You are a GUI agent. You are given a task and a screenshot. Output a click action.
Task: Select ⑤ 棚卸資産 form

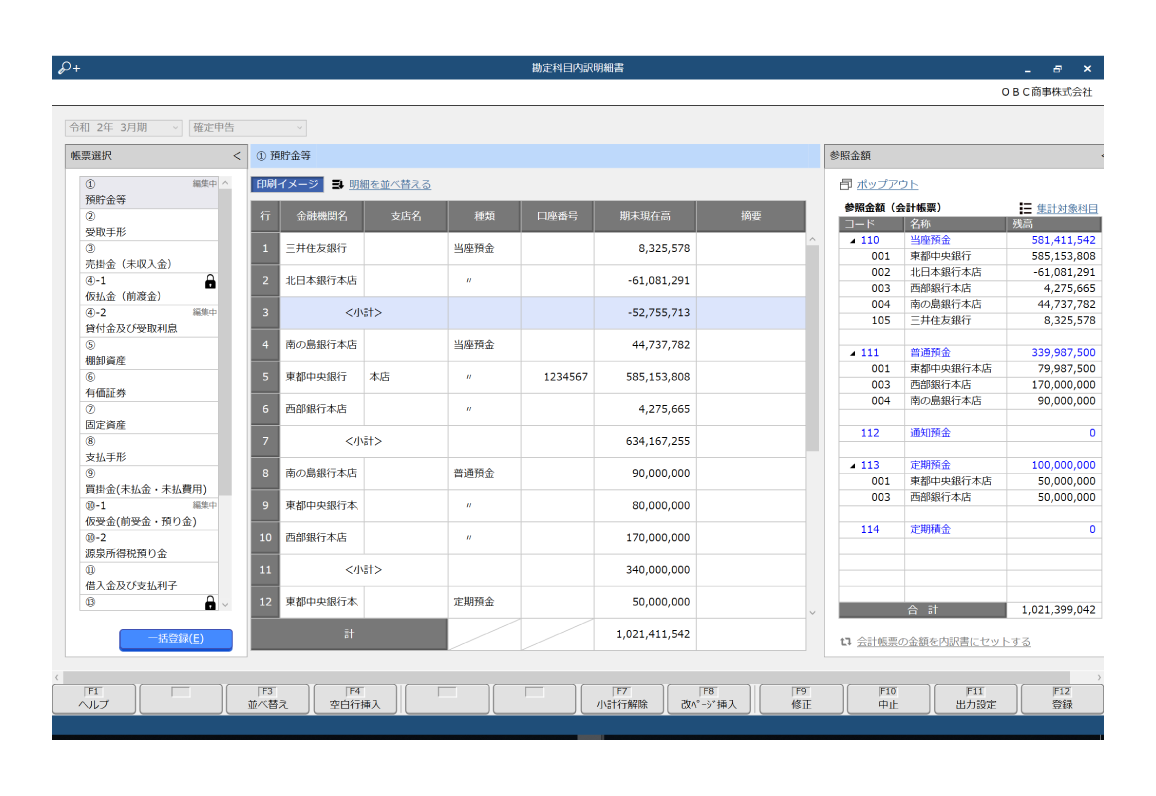(x=149, y=353)
